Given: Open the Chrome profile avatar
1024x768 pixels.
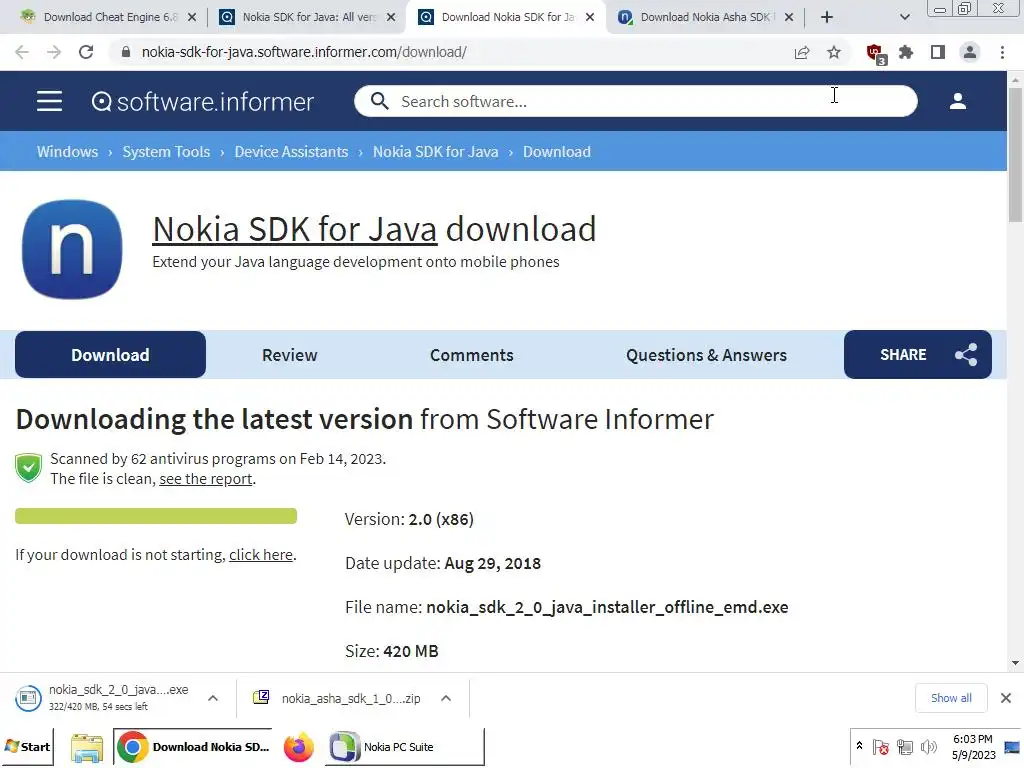Looking at the screenshot, I should (x=970, y=52).
